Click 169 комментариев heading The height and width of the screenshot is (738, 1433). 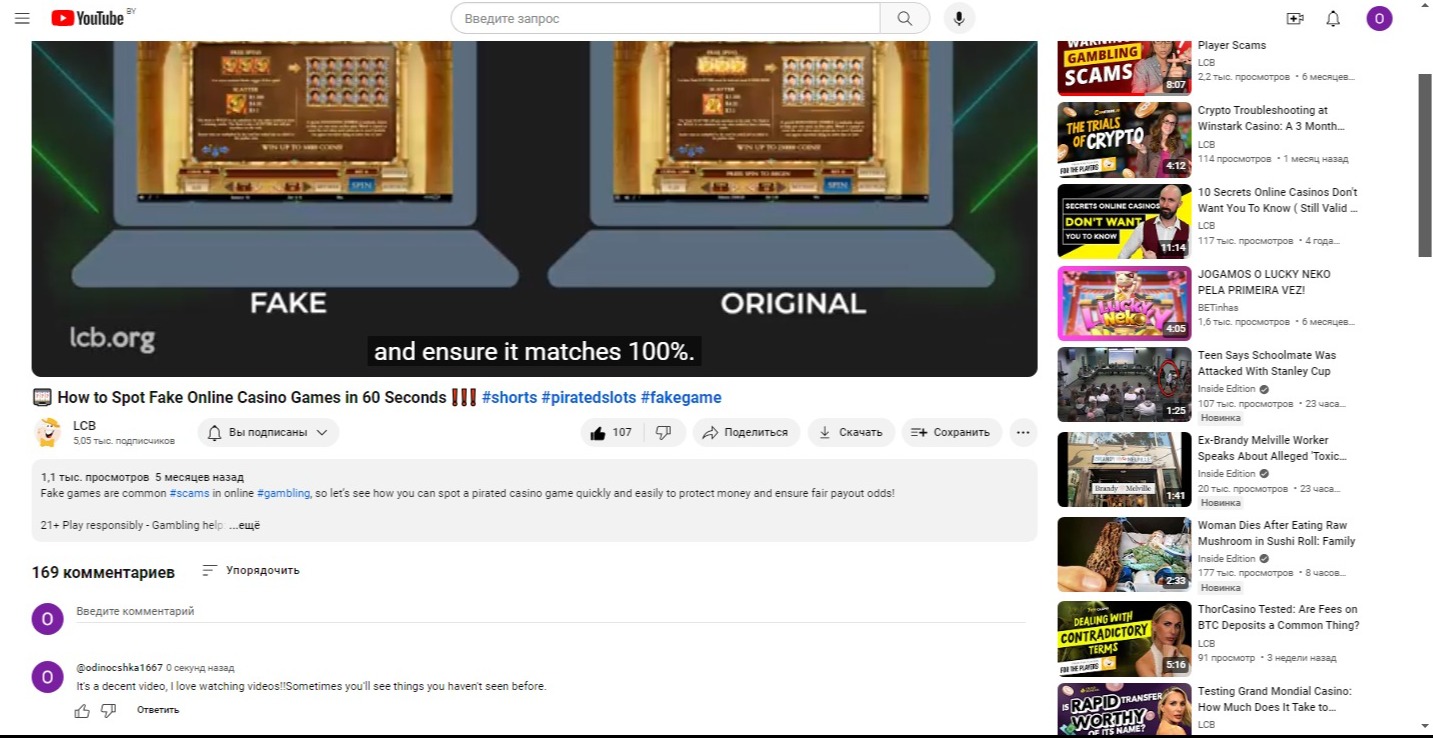pyautogui.click(x=103, y=572)
